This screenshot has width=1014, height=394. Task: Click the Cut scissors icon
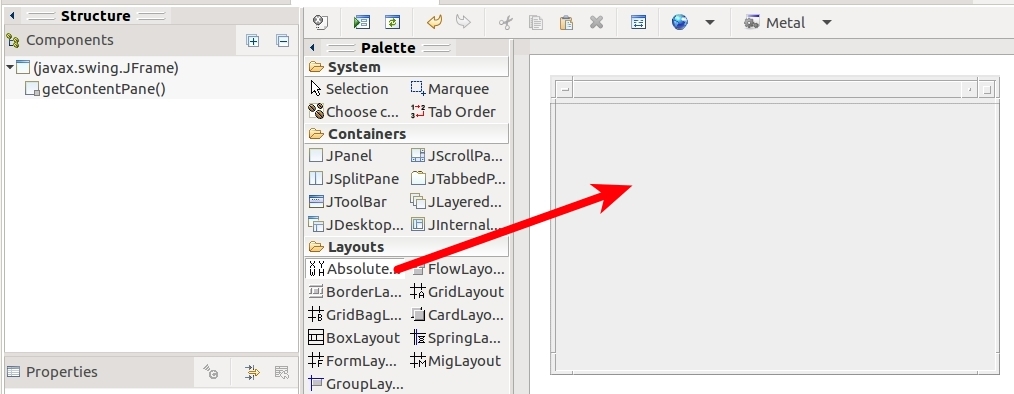pyautogui.click(x=506, y=23)
